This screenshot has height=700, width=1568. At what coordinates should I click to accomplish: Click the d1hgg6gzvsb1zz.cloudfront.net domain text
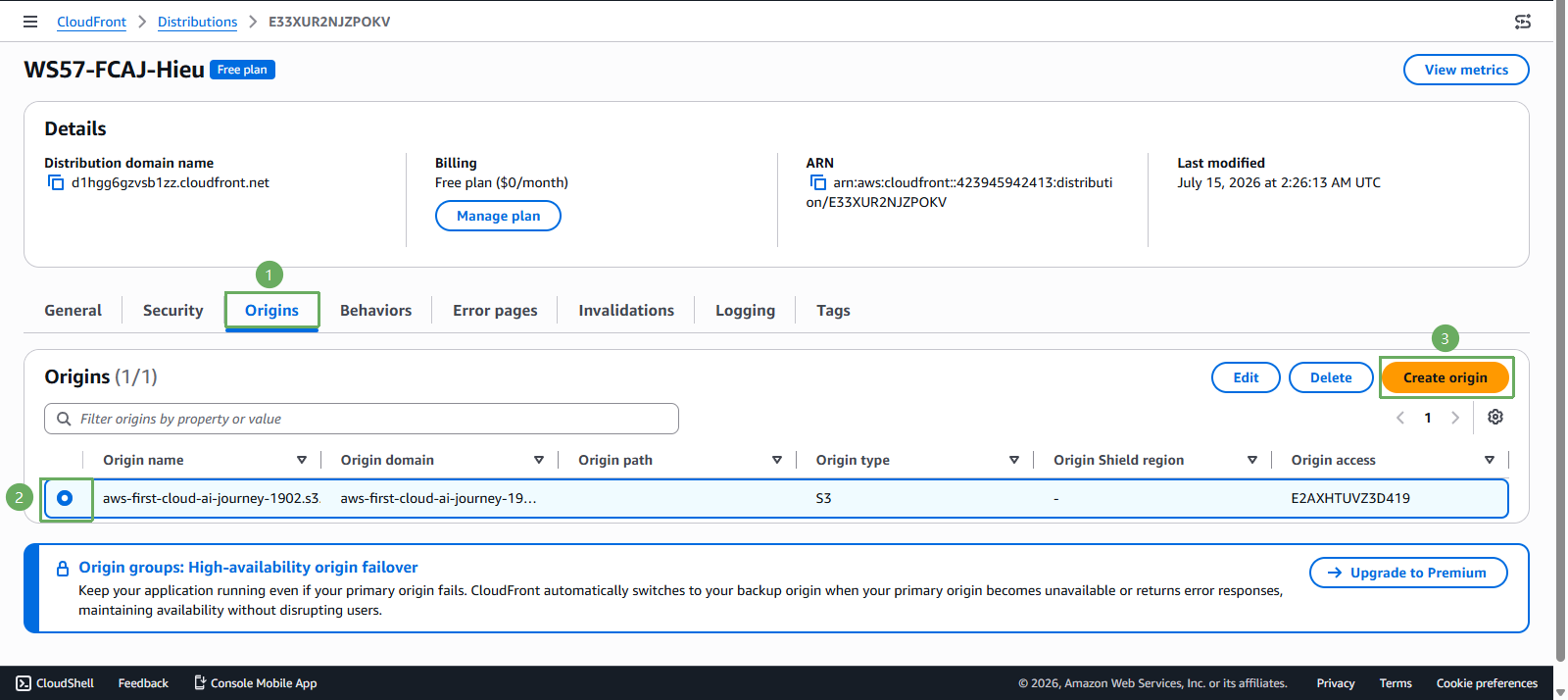click(x=171, y=182)
